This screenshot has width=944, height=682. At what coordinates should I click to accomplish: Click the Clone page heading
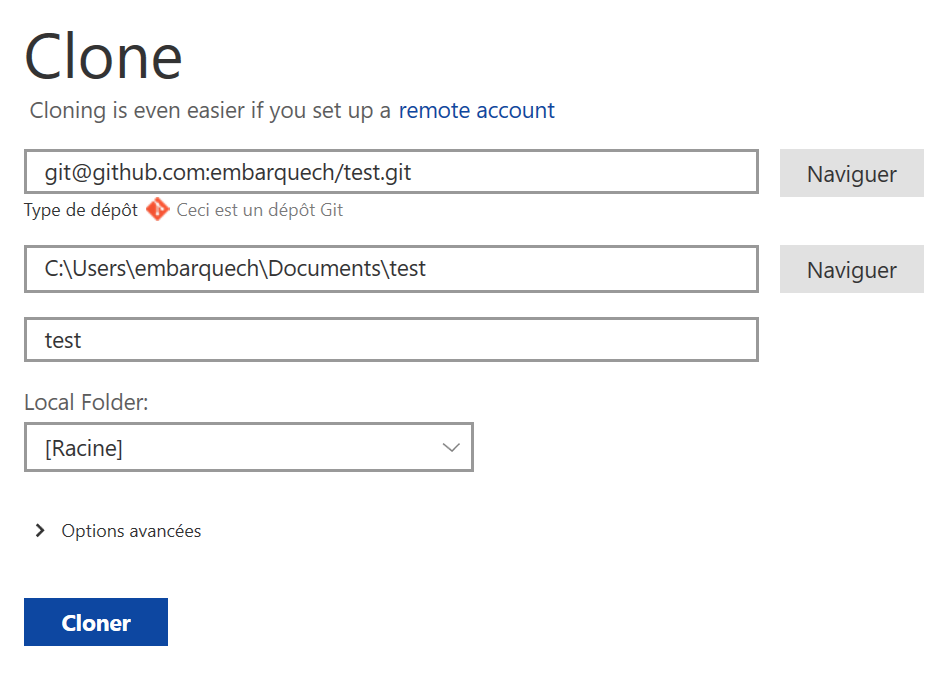point(103,57)
